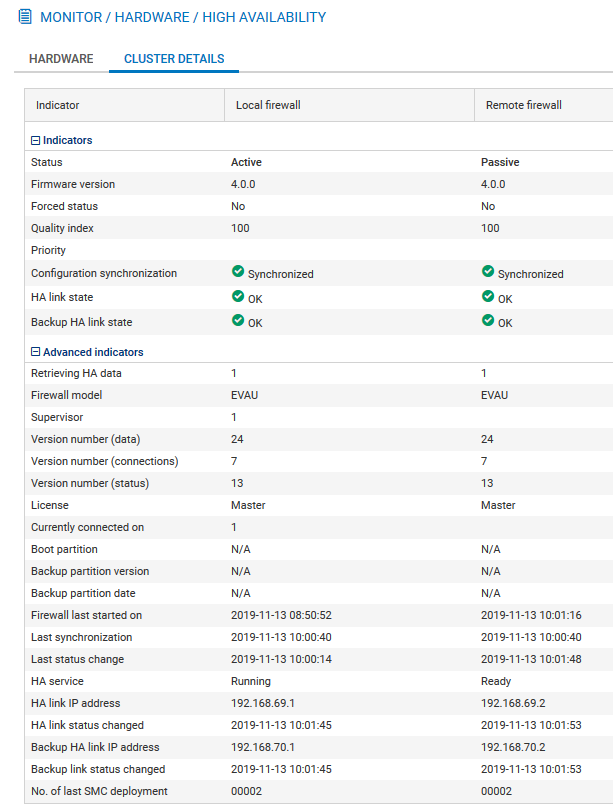Click the HA service Running value
This screenshot has width=613, height=804.
(251, 681)
